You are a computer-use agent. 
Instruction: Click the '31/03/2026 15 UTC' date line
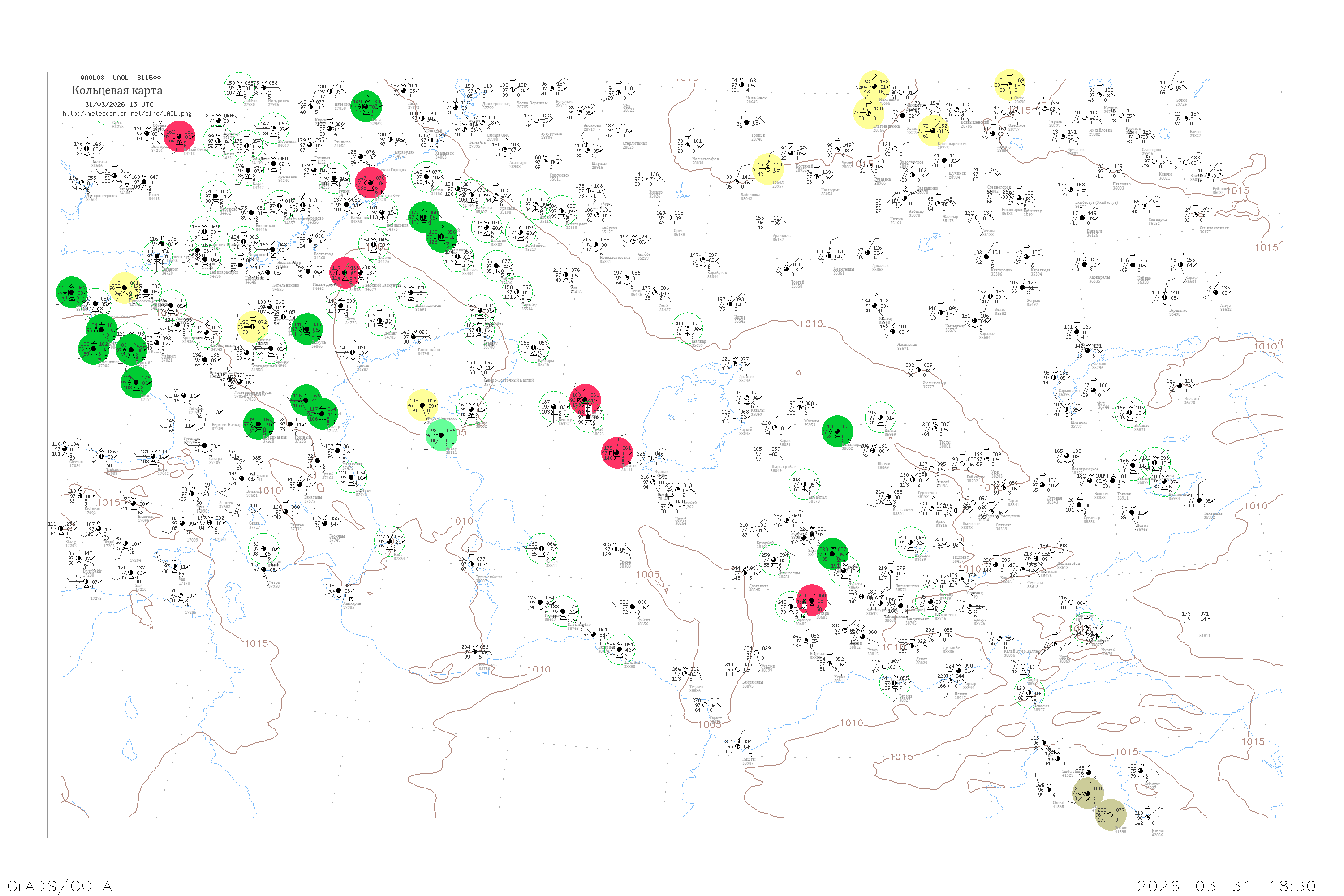tap(119, 104)
